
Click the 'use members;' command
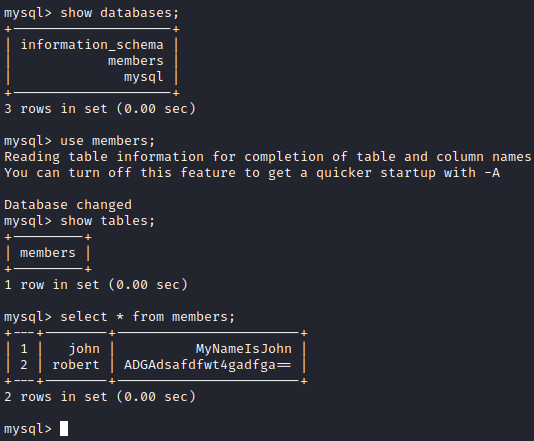pos(107,141)
